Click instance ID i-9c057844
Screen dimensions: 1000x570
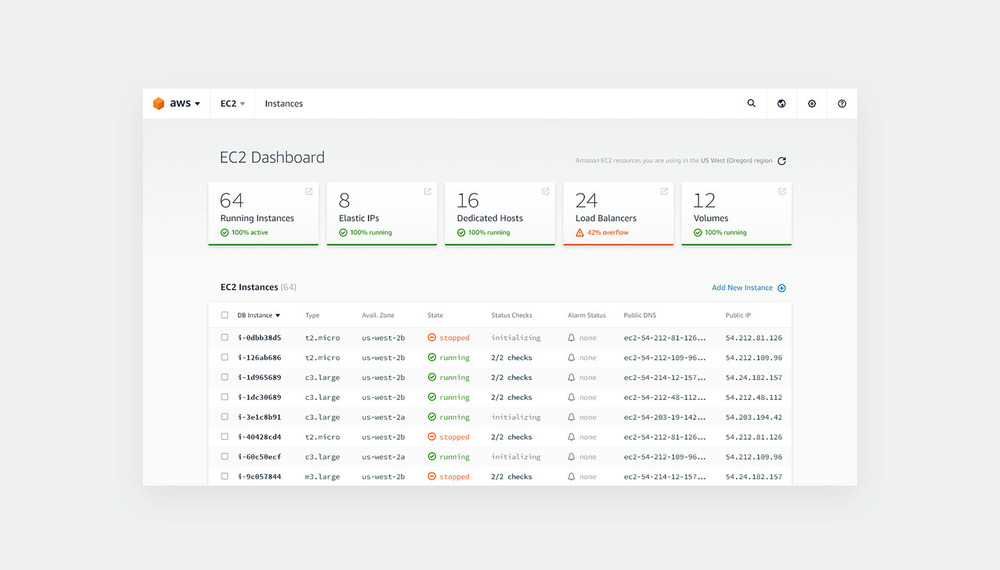[x=260, y=476]
